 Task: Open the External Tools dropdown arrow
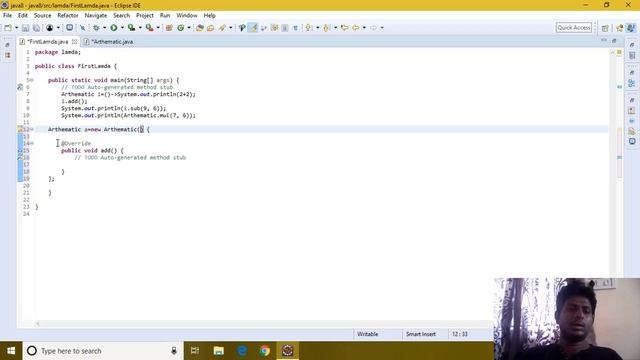point(158,28)
